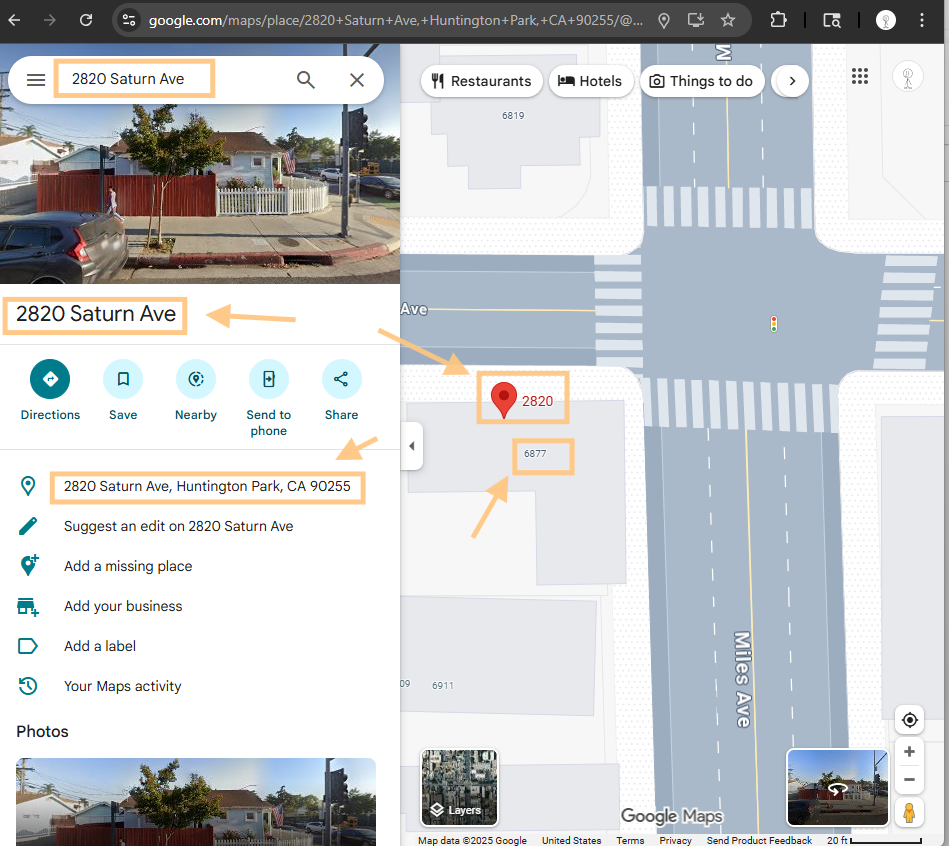Click the search magnifier icon
The height and width of the screenshot is (846, 949).
[x=306, y=80]
